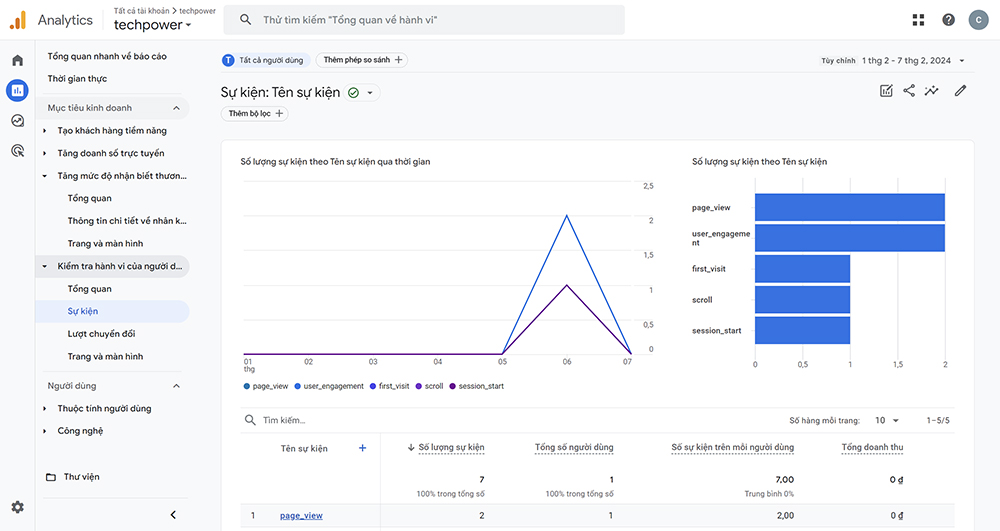Toggle the session_start legend series

click(477, 386)
